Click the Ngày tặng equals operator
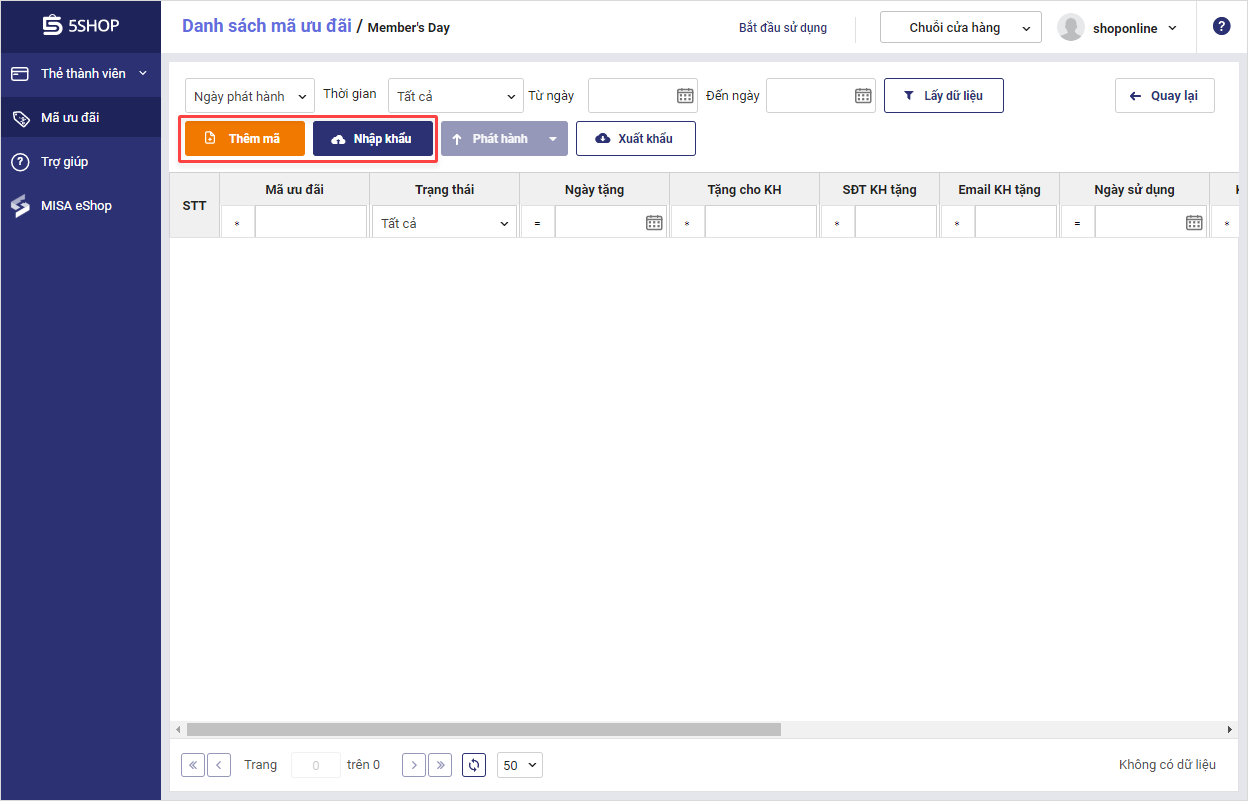Screen dimensions: 1248x801 [x=537, y=223]
